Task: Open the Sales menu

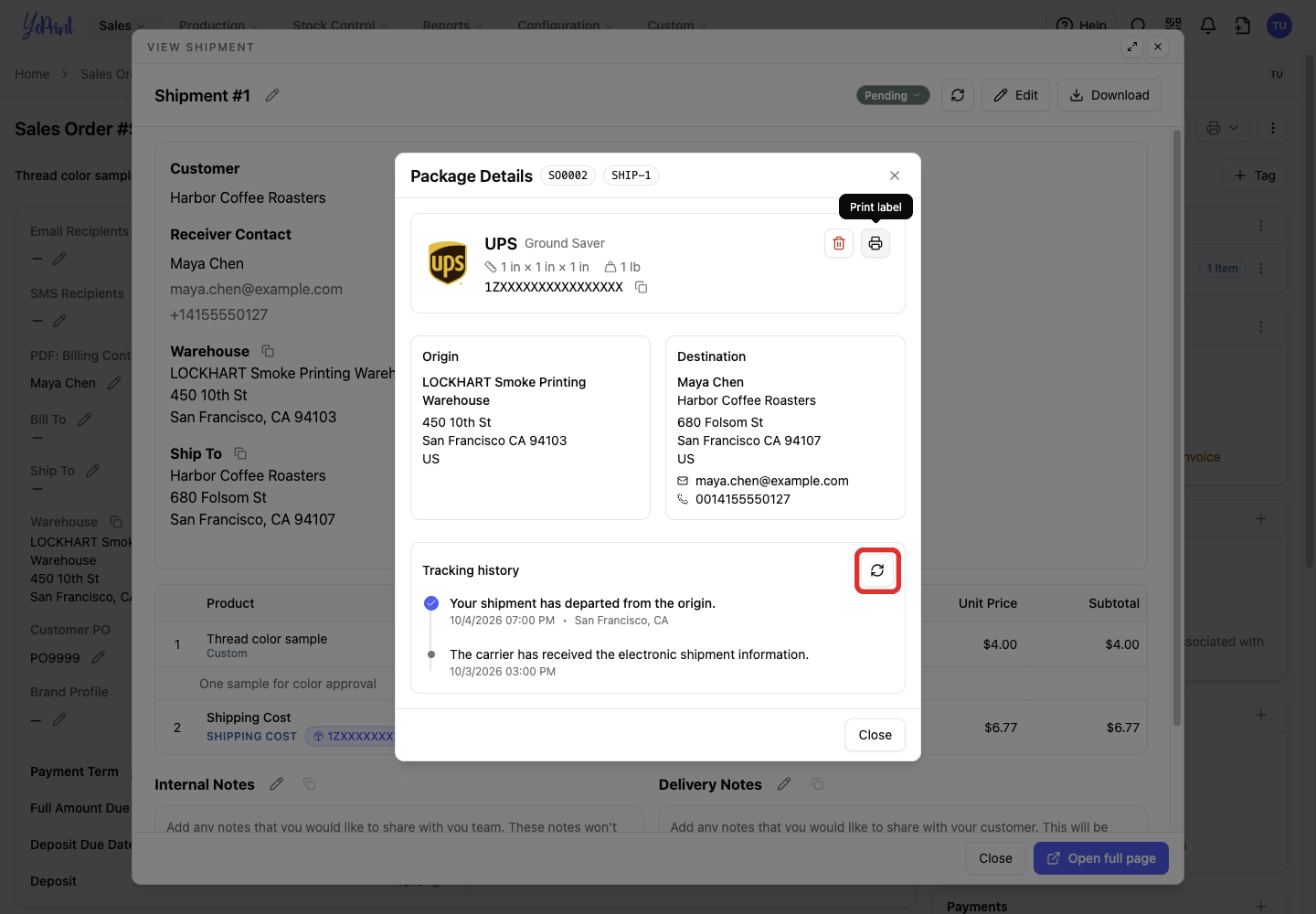Action: tap(122, 26)
